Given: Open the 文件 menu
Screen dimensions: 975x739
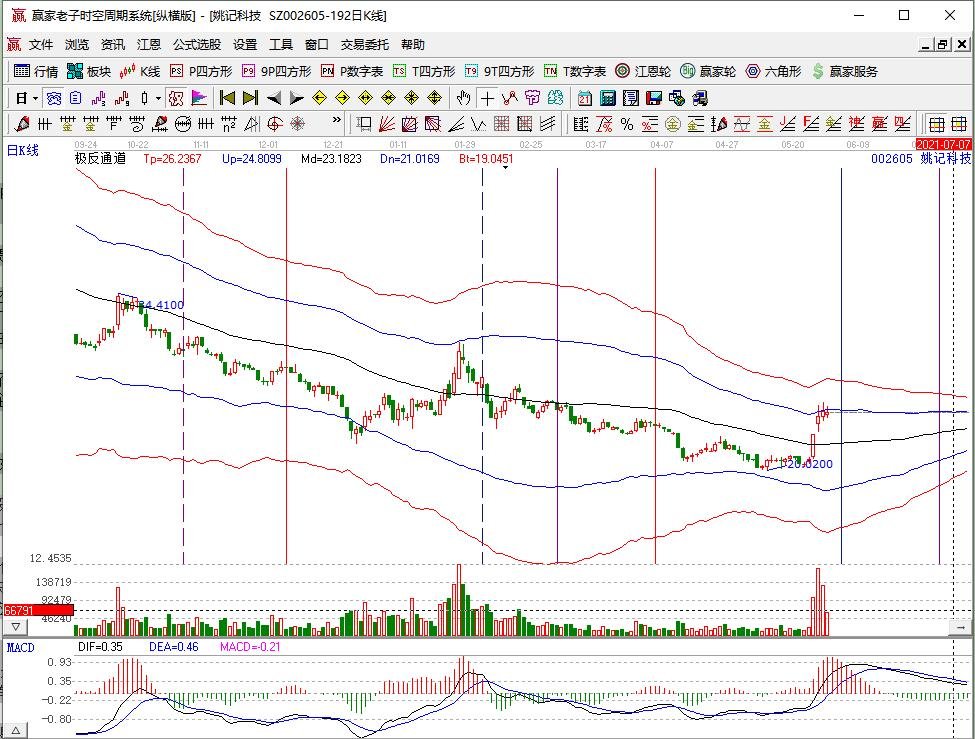Looking at the screenshot, I should click(41, 45).
